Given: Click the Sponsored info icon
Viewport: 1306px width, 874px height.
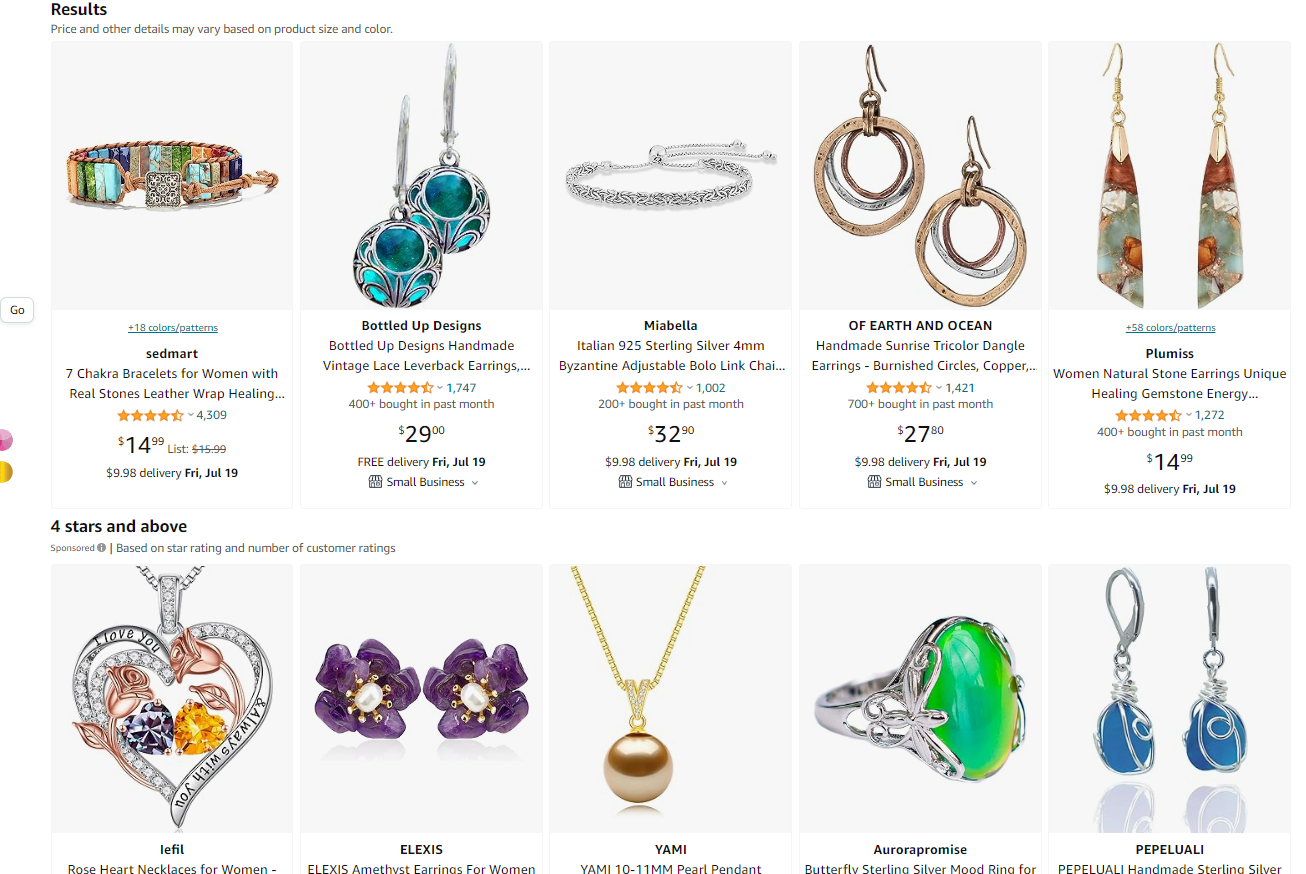Looking at the screenshot, I should [101, 548].
